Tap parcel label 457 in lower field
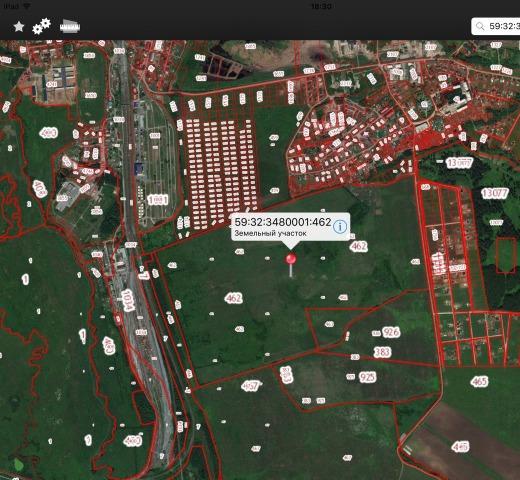Image resolution: width=520 pixels, height=480 pixels. (x=250, y=386)
